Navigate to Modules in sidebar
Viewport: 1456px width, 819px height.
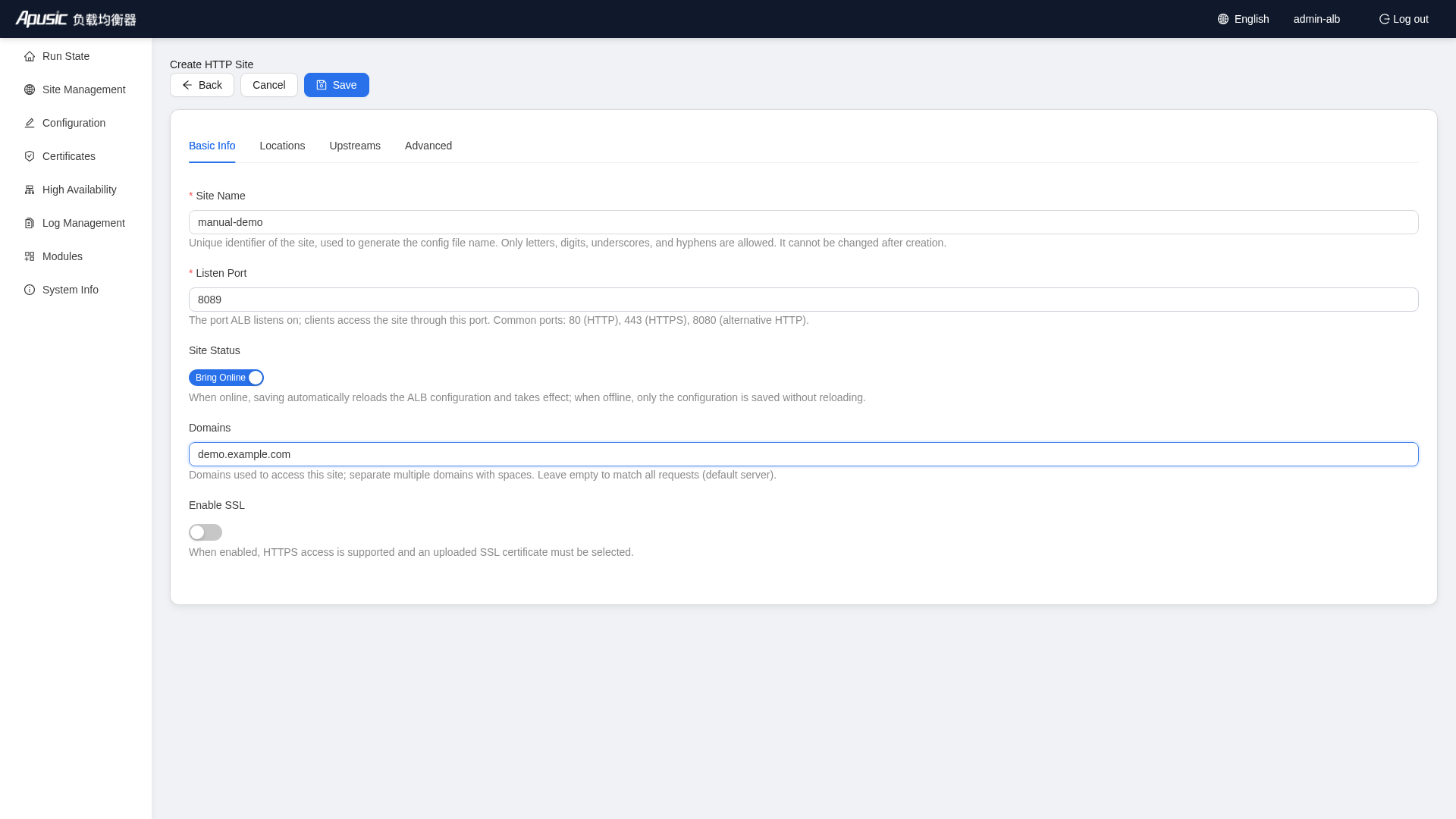click(76, 256)
